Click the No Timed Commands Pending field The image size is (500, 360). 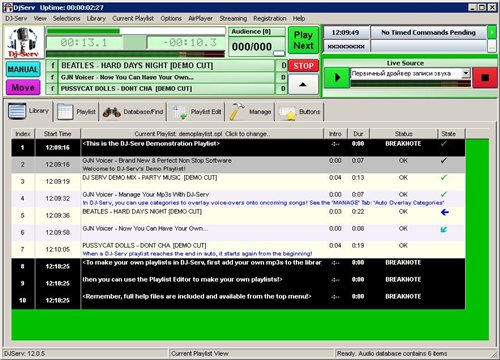point(429,32)
